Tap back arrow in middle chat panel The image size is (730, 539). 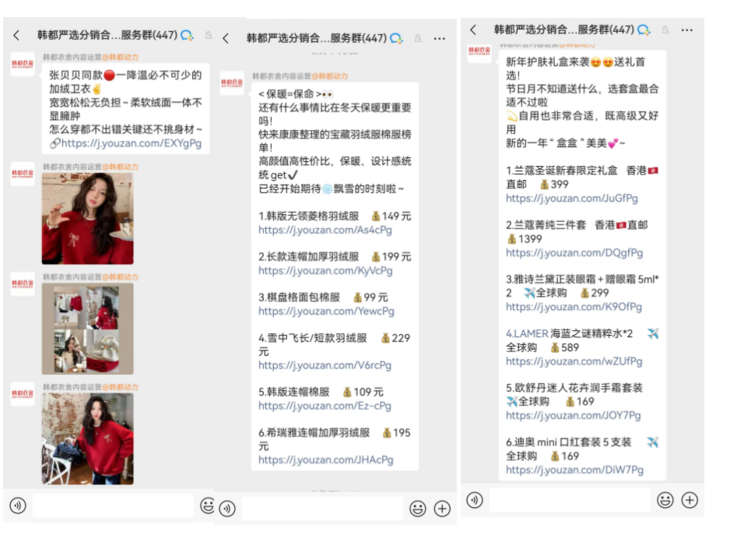226,38
